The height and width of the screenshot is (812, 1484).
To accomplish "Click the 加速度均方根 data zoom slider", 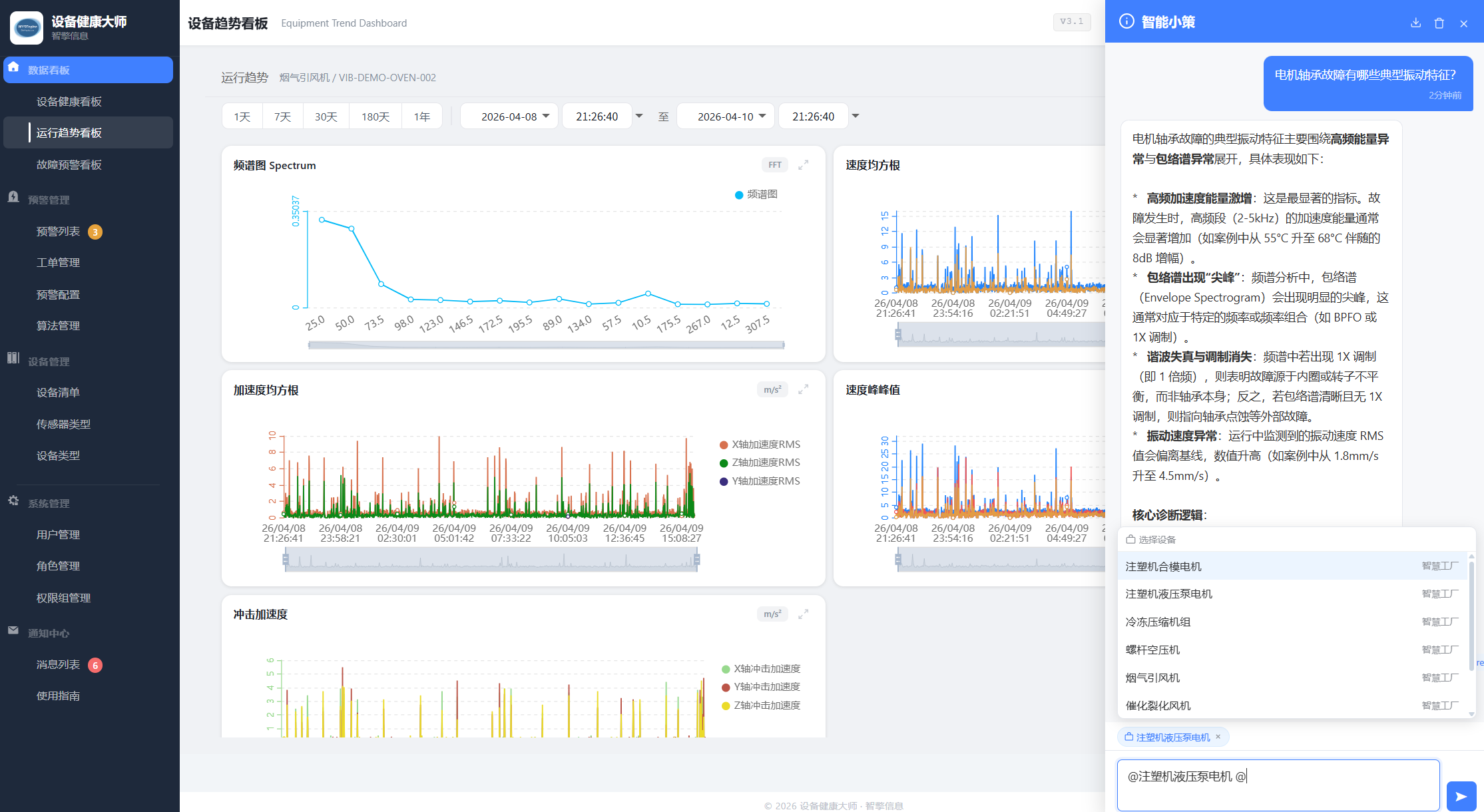I will [x=491, y=560].
